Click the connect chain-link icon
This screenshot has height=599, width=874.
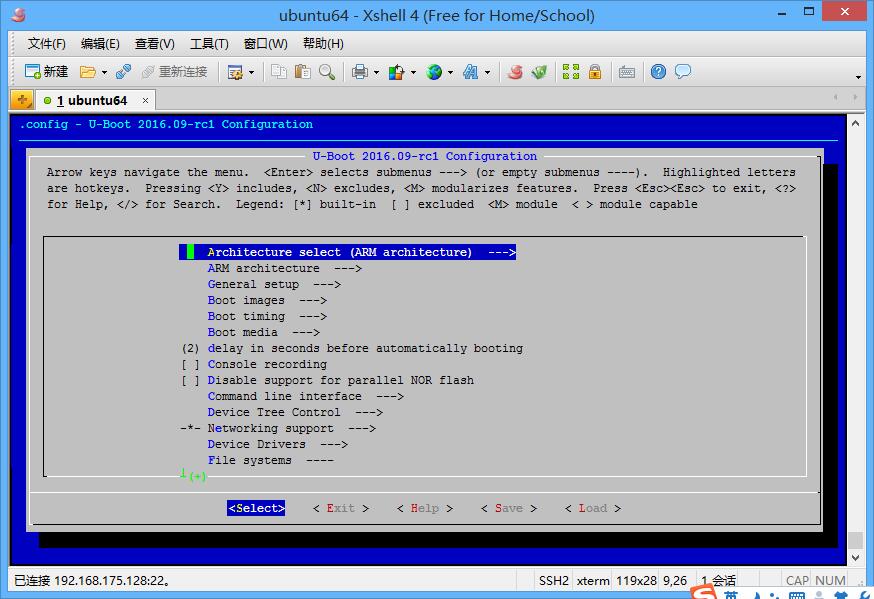123,72
